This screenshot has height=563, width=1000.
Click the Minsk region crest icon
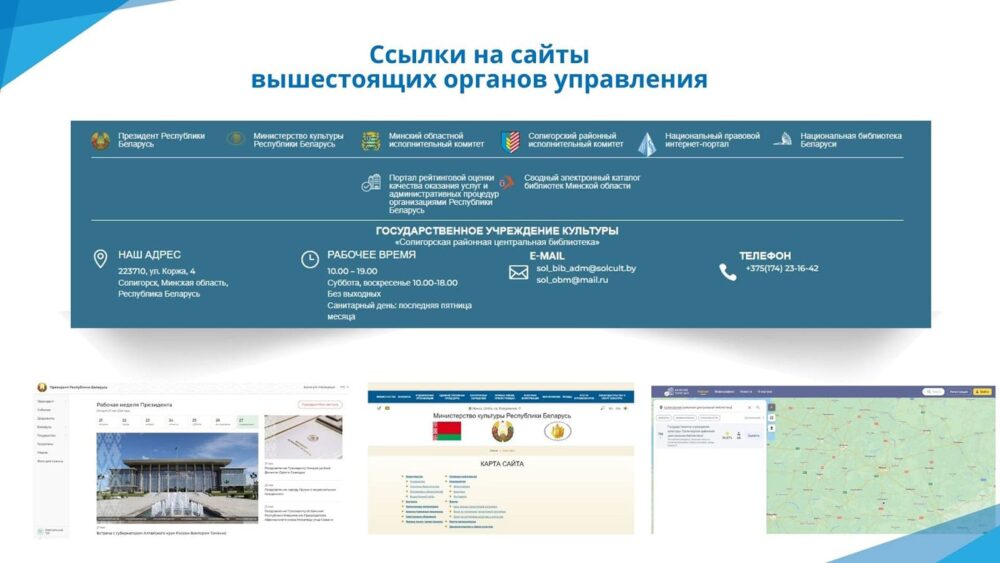[371, 141]
